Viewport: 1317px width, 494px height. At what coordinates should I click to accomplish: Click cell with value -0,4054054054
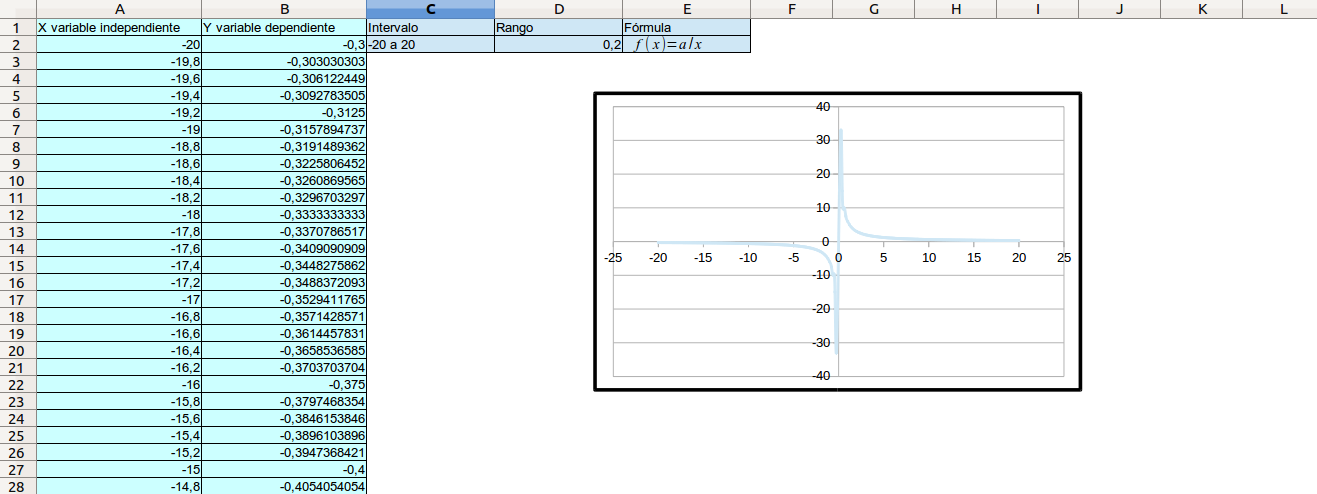[x=285, y=486]
